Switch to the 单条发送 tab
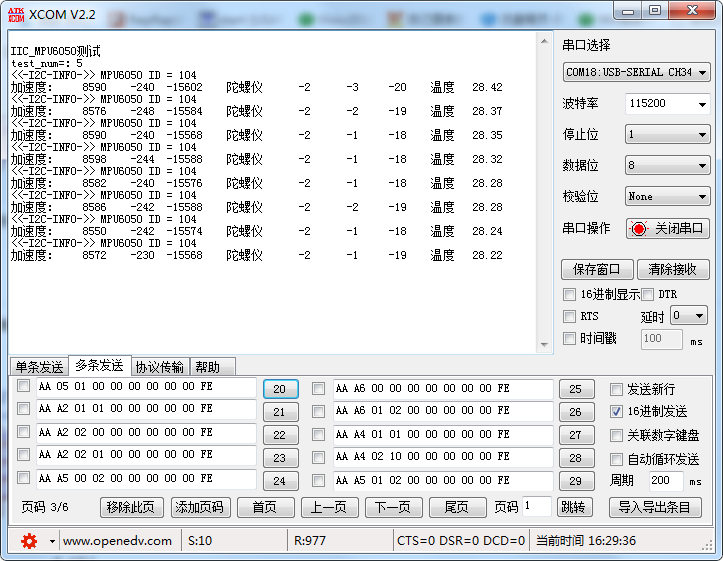The image size is (723, 561). (x=40, y=367)
